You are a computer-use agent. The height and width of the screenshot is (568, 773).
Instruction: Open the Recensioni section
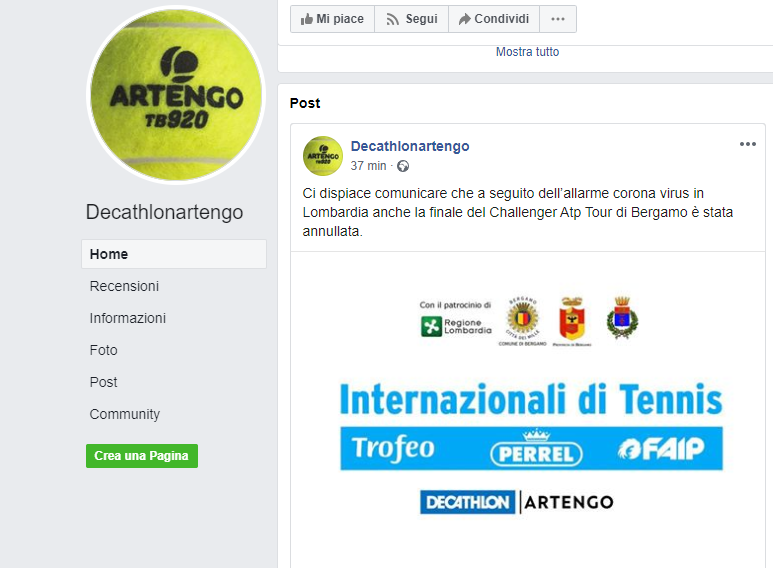point(124,286)
